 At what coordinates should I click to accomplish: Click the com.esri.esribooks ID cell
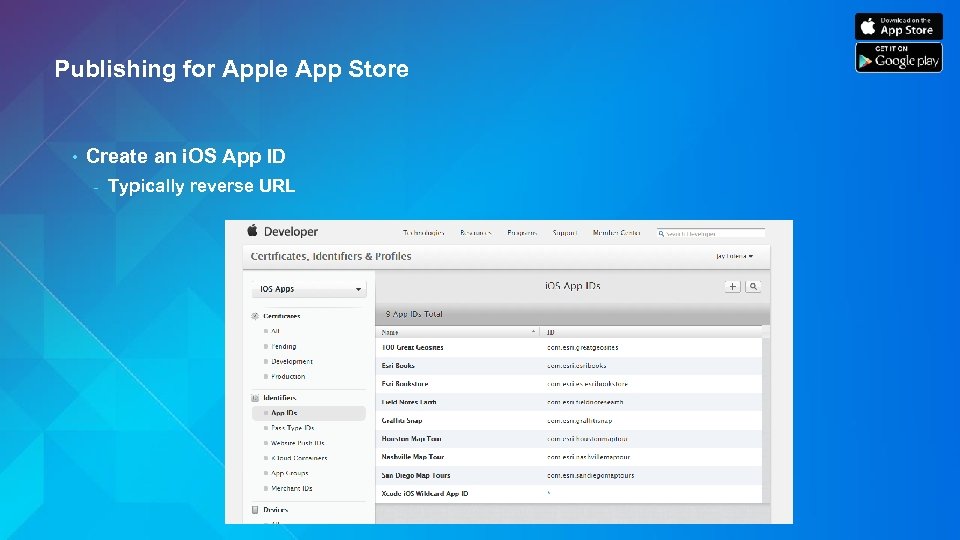point(577,366)
